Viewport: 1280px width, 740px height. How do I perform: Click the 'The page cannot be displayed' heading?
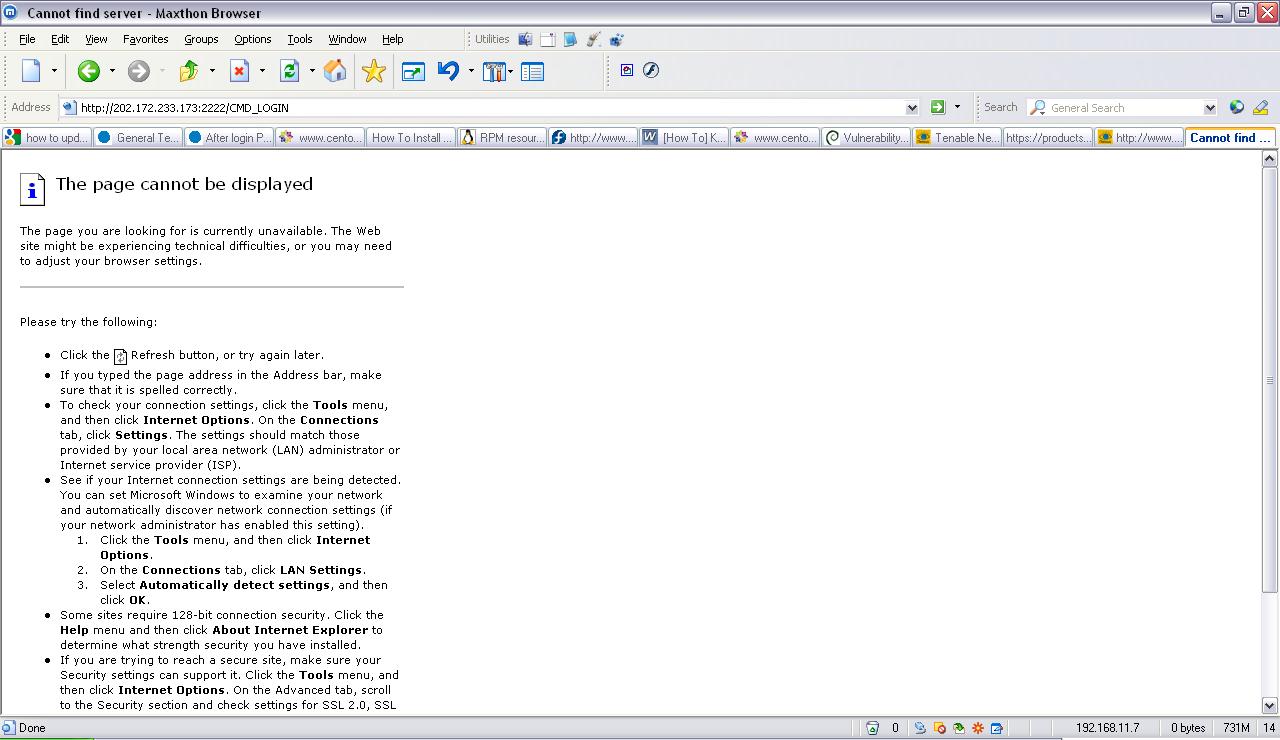[184, 184]
